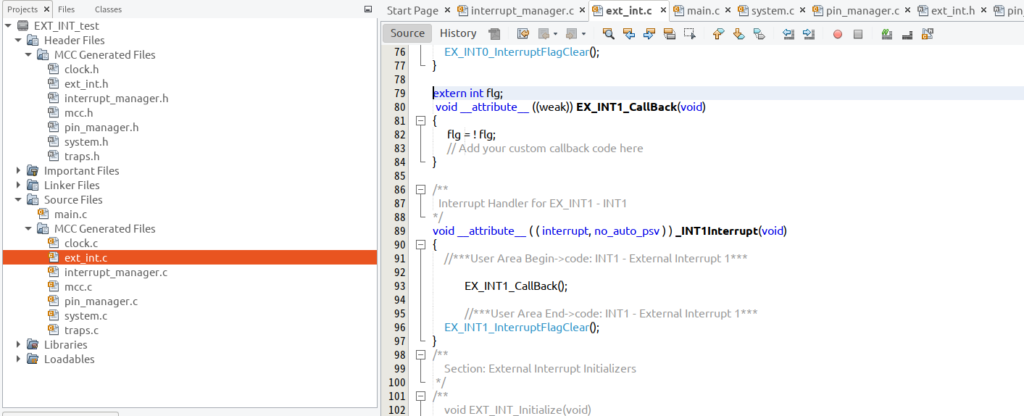Click the Comment lines toolbar icon
The width and height of the screenshot is (1024, 416).
pyautogui.click(x=886, y=33)
